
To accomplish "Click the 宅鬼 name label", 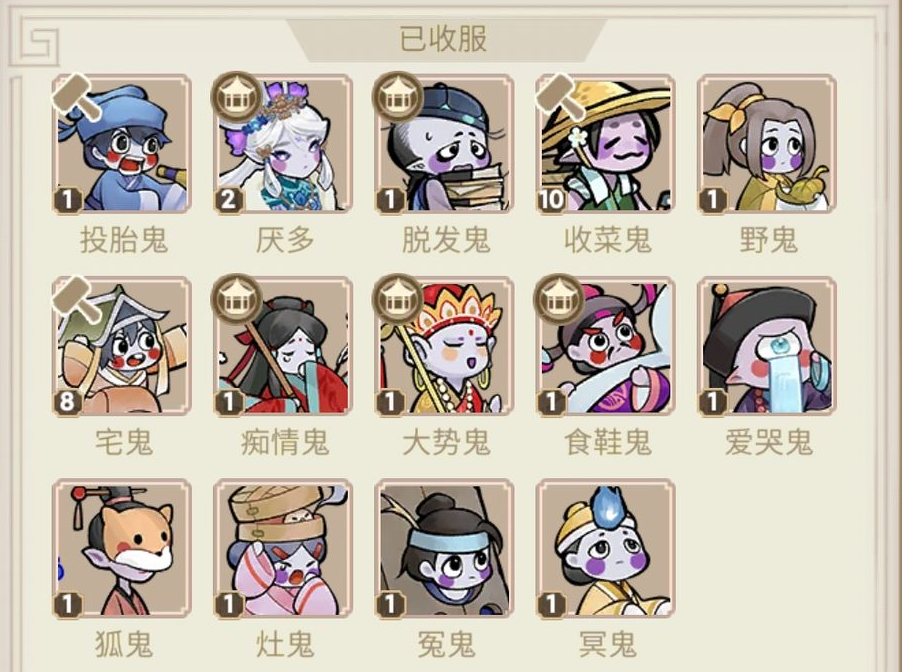I will coord(123,442).
